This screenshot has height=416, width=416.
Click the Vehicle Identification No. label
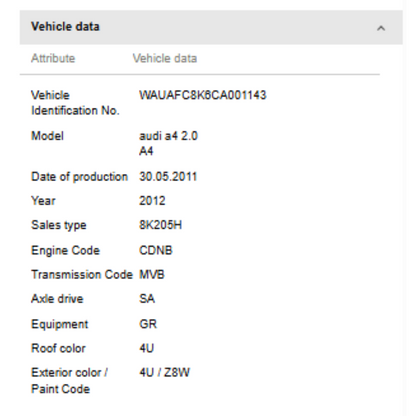tap(75, 103)
